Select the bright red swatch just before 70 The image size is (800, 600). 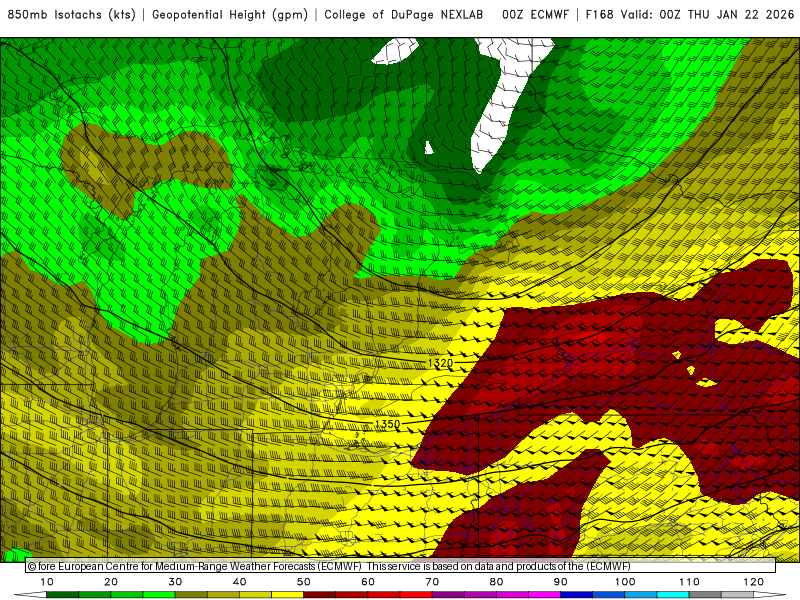416,595
